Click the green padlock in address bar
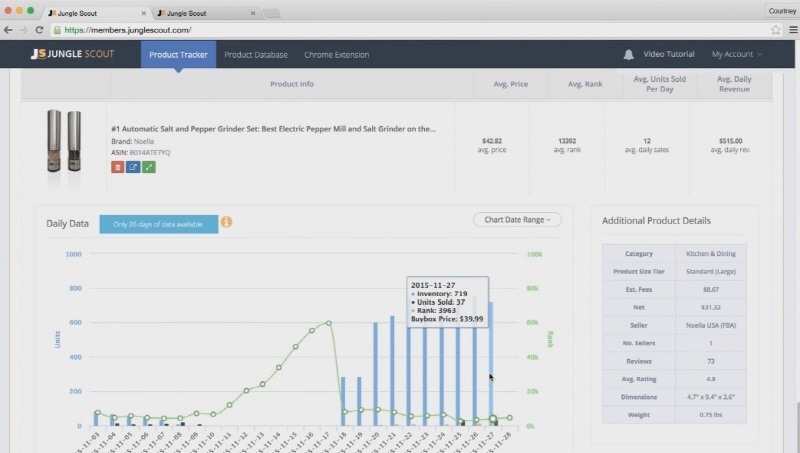Screen dimensions: 800x453 pos(57,30)
